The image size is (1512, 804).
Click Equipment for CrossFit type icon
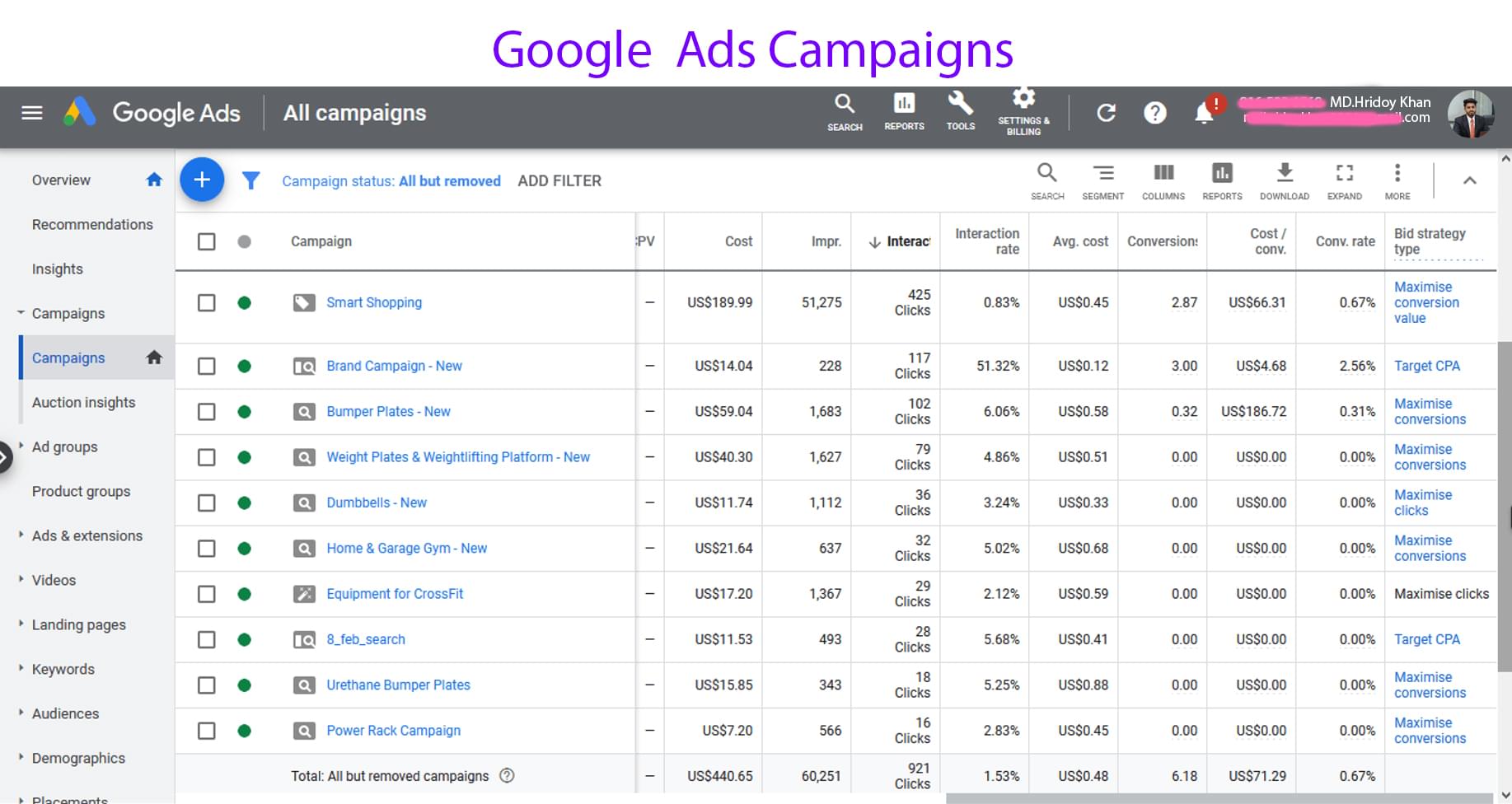(304, 594)
